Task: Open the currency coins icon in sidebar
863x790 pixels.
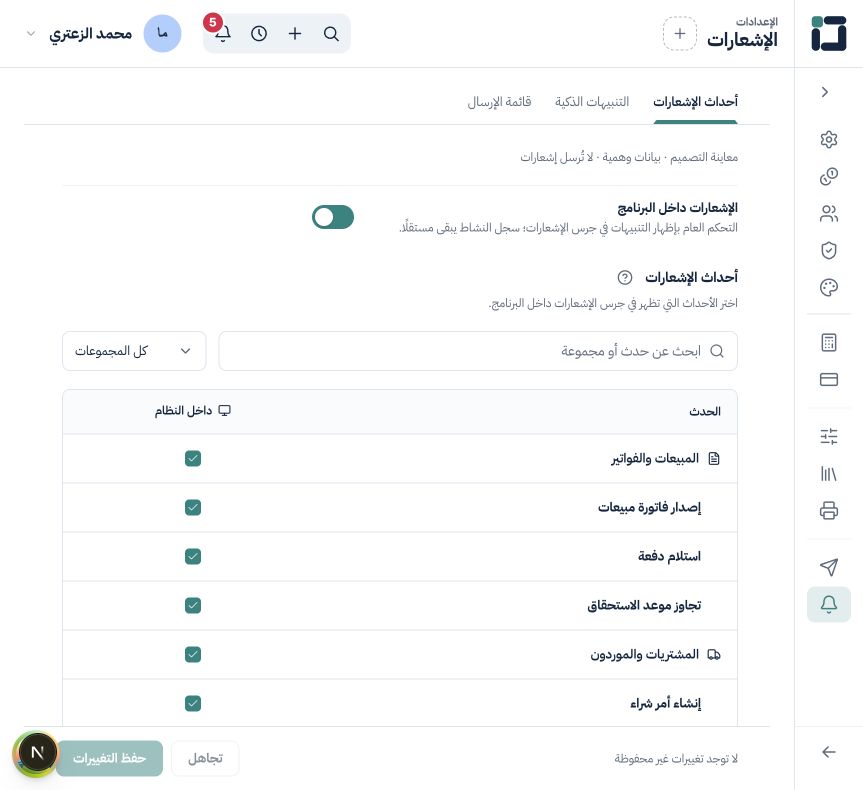Action: point(829,176)
